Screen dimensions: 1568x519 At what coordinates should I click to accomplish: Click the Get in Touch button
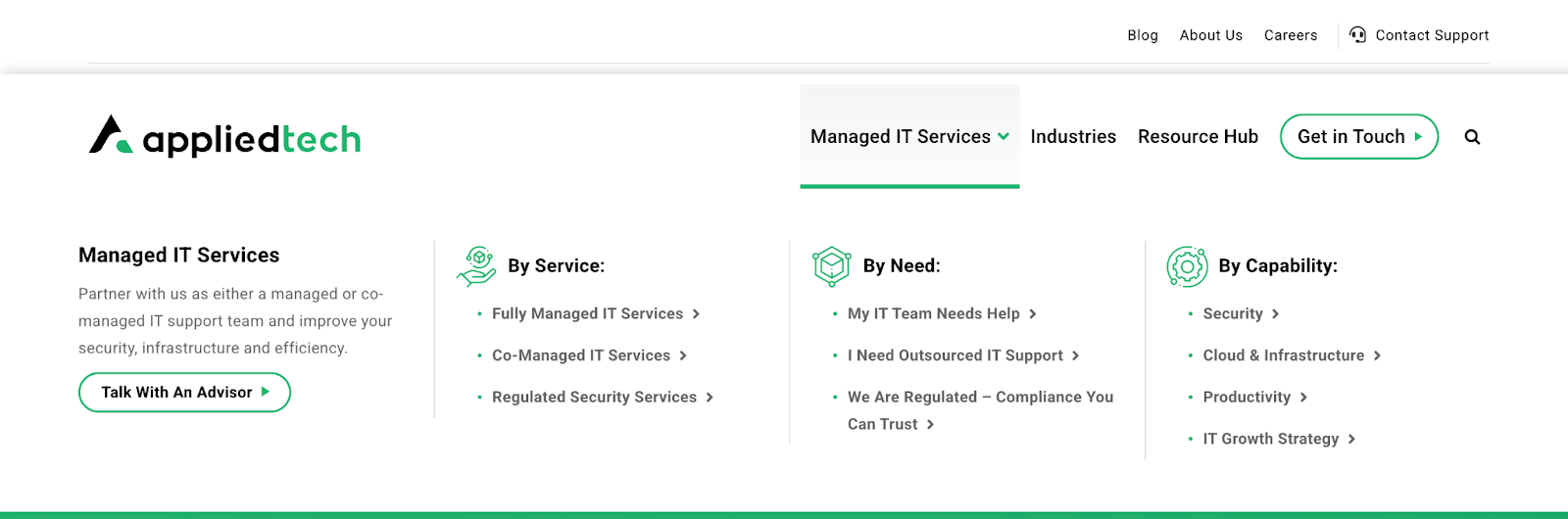[1359, 136]
